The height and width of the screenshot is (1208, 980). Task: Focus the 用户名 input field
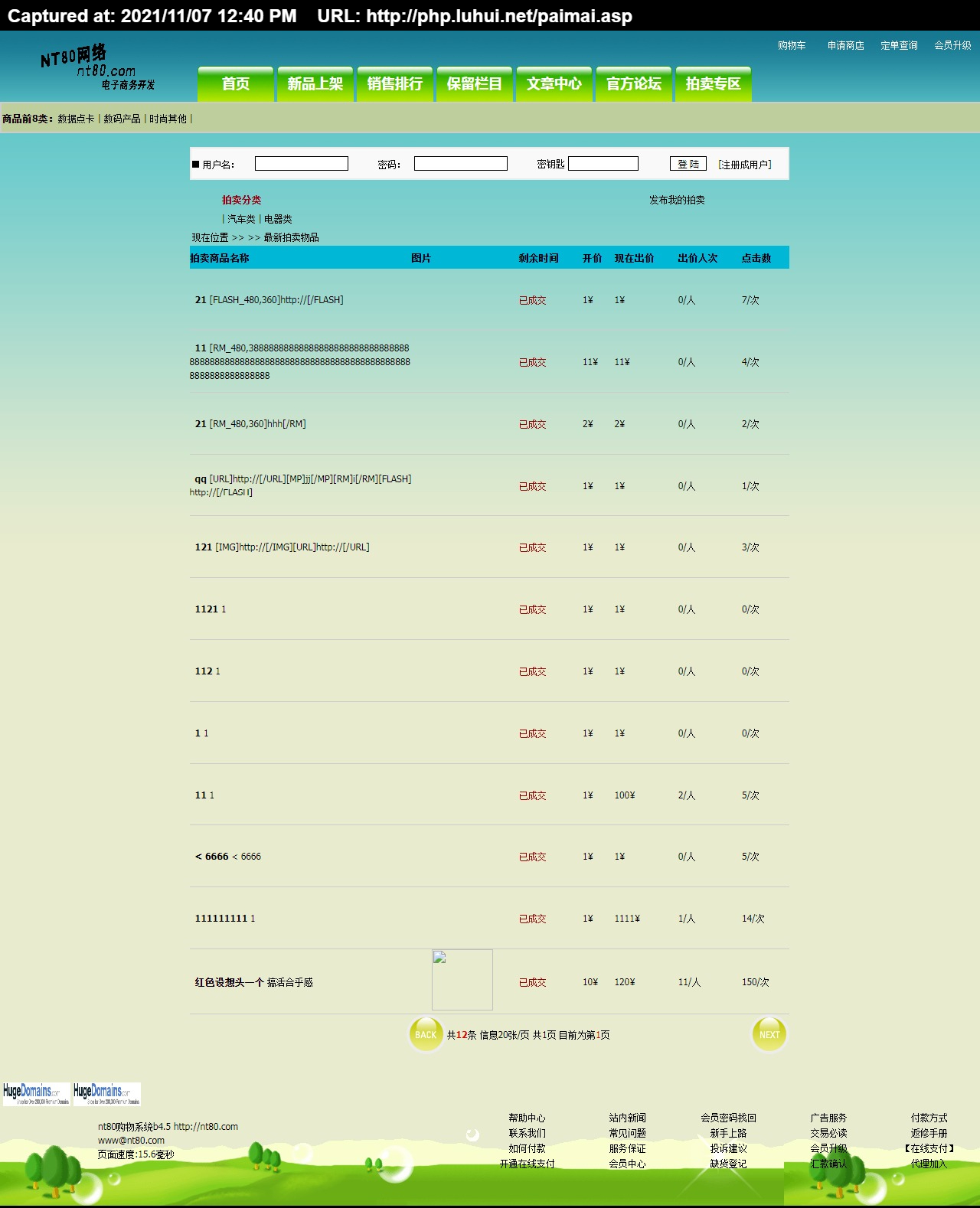tap(302, 164)
